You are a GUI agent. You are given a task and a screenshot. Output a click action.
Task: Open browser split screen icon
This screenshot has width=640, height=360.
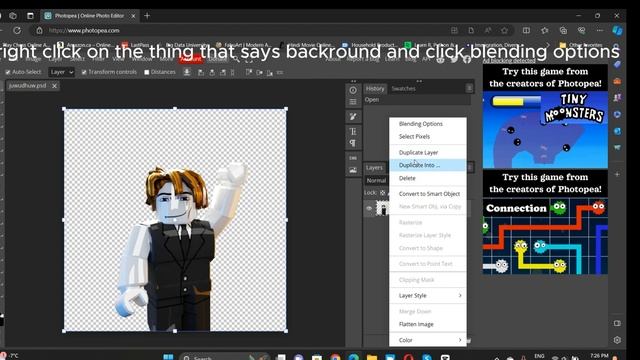[527, 31]
